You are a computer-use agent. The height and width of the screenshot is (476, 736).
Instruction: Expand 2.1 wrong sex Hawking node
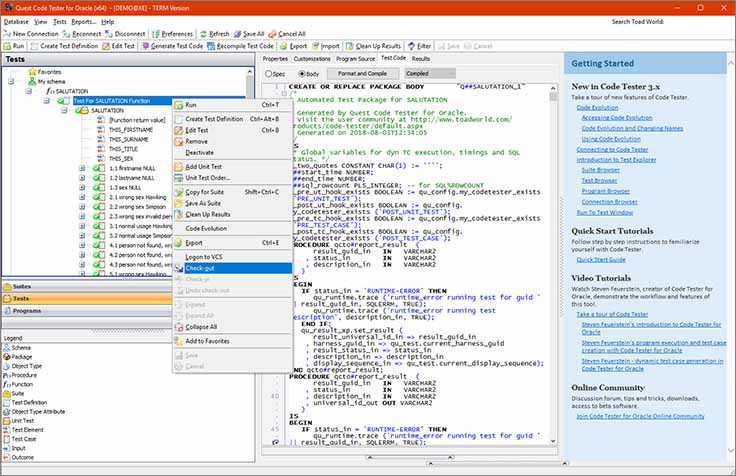coord(82,197)
